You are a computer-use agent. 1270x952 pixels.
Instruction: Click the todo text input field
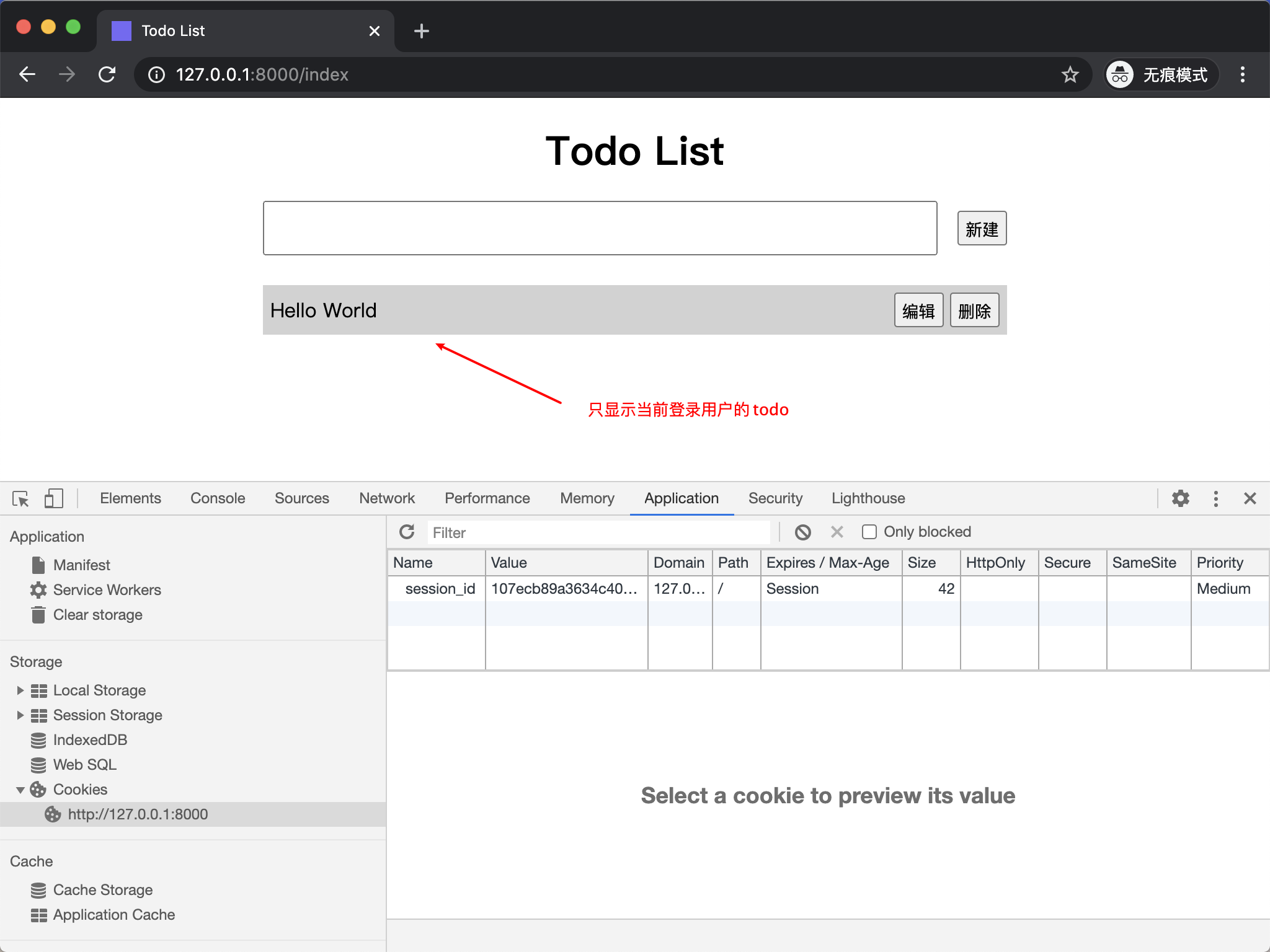pyautogui.click(x=599, y=227)
